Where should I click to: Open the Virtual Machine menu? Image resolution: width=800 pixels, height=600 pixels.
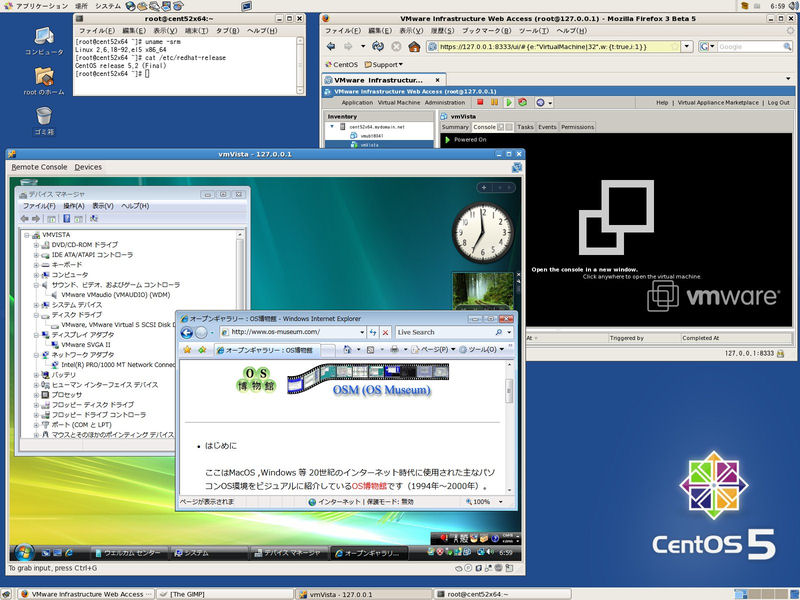399,103
